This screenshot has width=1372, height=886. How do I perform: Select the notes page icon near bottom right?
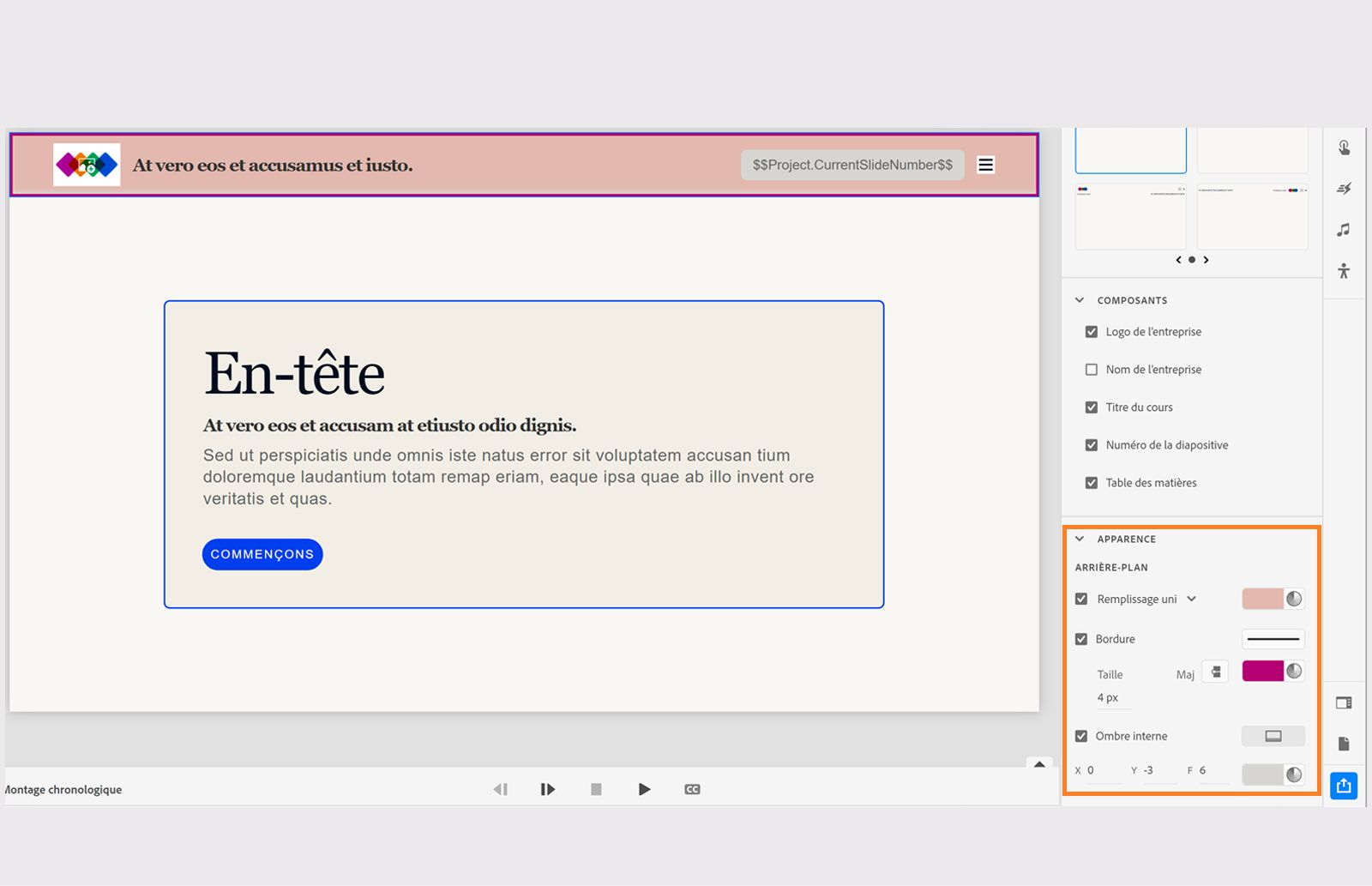[x=1344, y=746]
